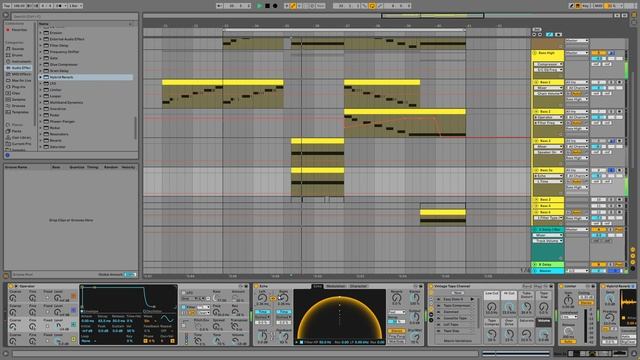Toggle the browser show/hide icon

pyautogui.click(x=6, y=16)
